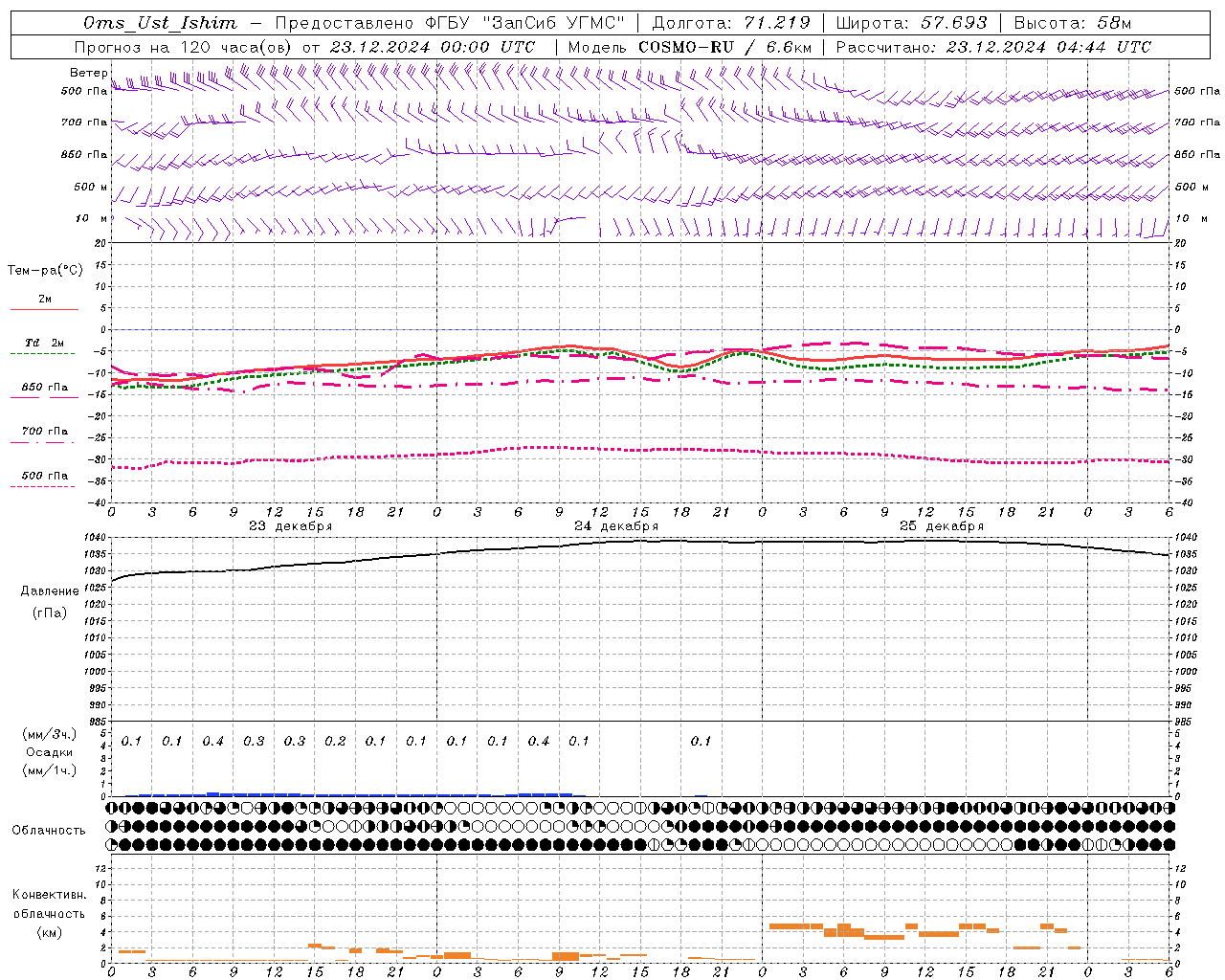Viewport: 1225px width, 980px height.
Task: Click the Долгота: 71.219 value
Action: pyautogui.click(x=731, y=23)
